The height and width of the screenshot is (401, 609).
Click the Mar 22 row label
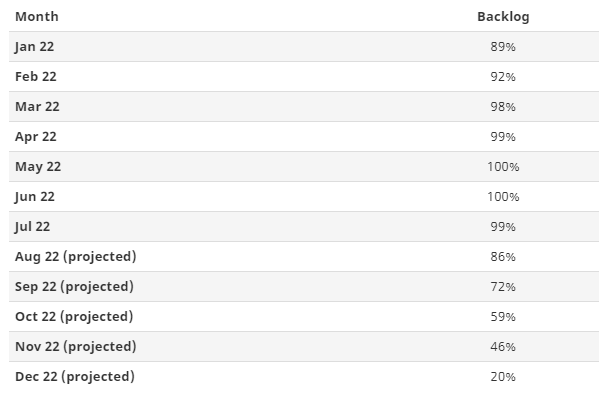[36, 106]
